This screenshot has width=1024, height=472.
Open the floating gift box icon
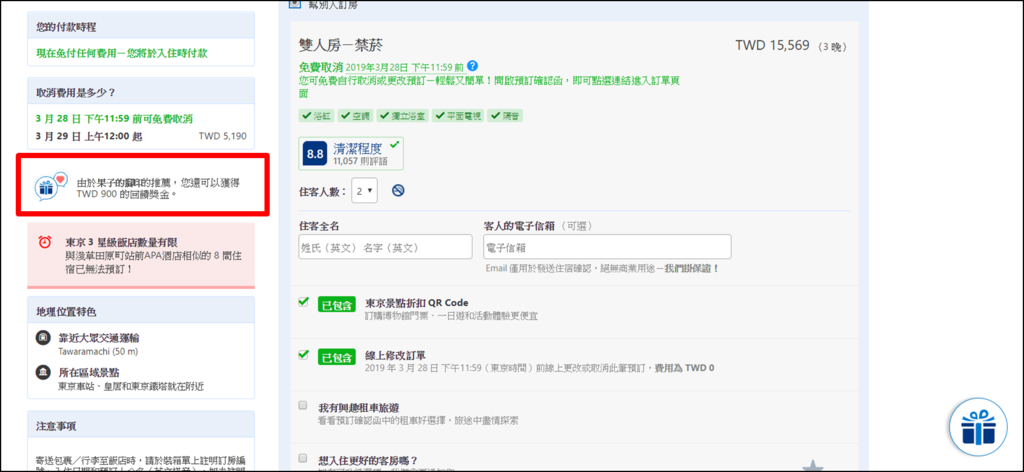(978, 426)
